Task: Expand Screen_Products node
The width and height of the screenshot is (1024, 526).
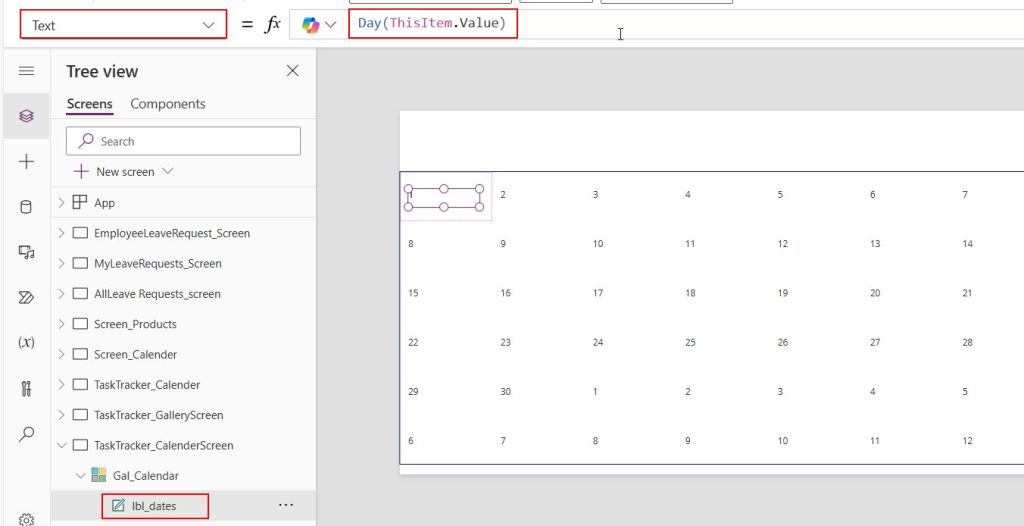Action: tap(61, 323)
